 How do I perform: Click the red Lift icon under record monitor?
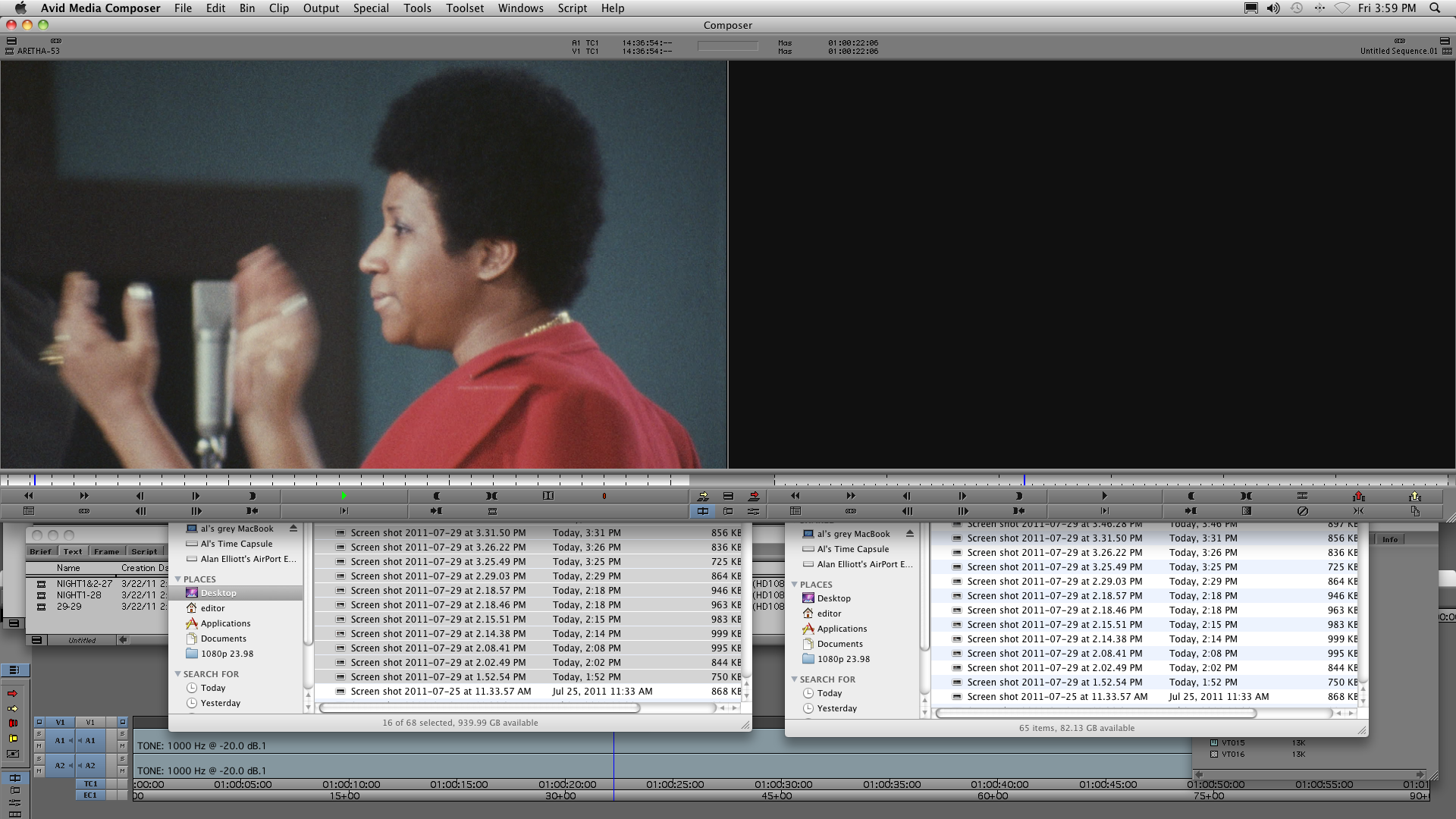click(1358, 496)
